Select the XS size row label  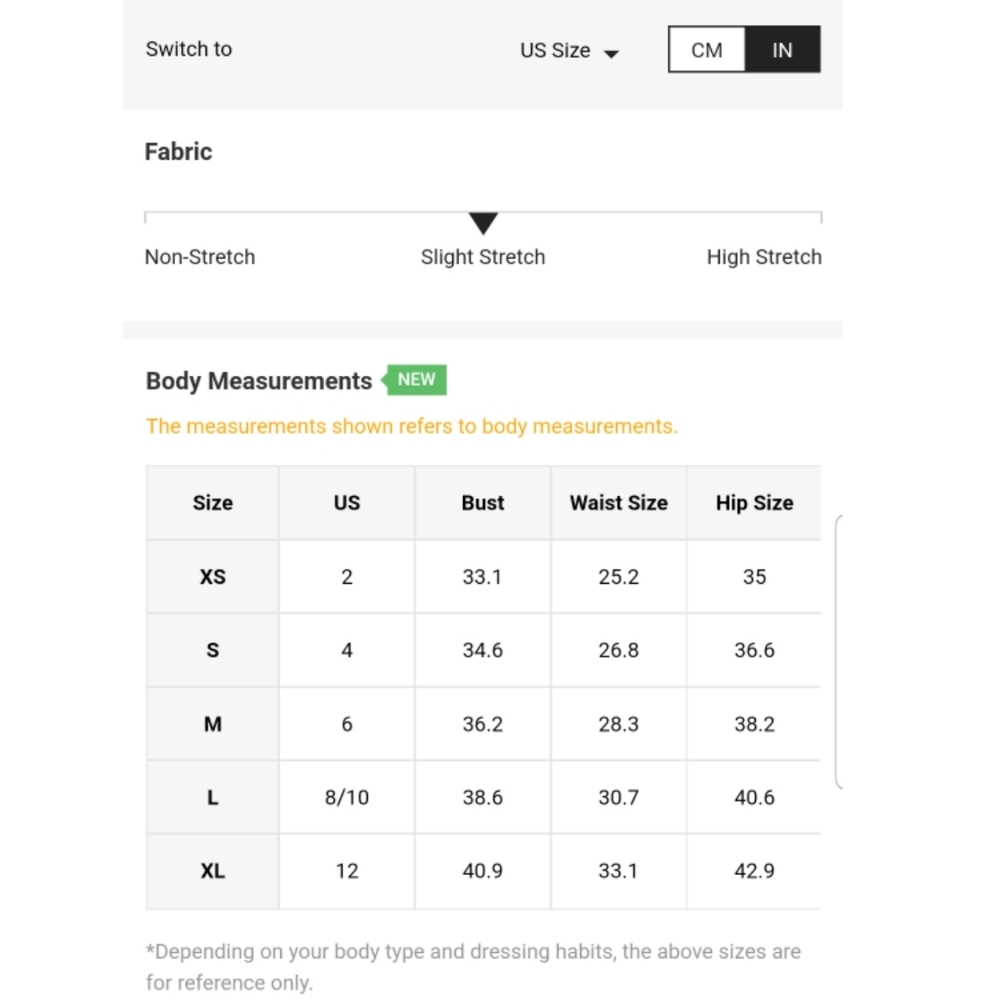pos(212,577)
